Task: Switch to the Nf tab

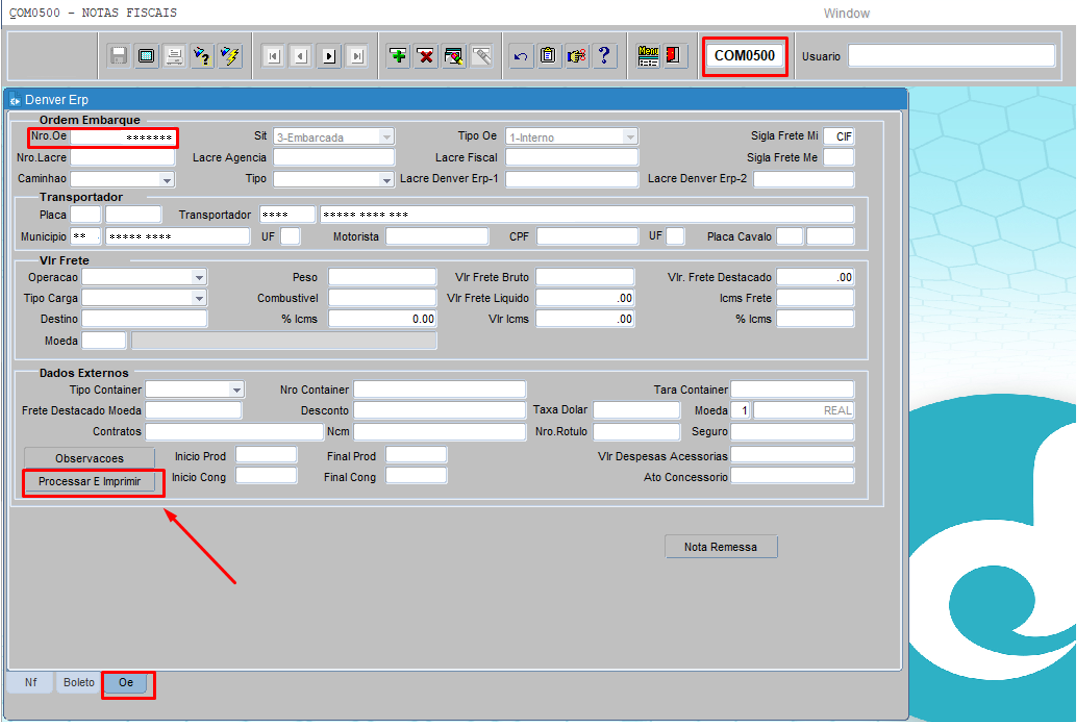Action: 31,683
